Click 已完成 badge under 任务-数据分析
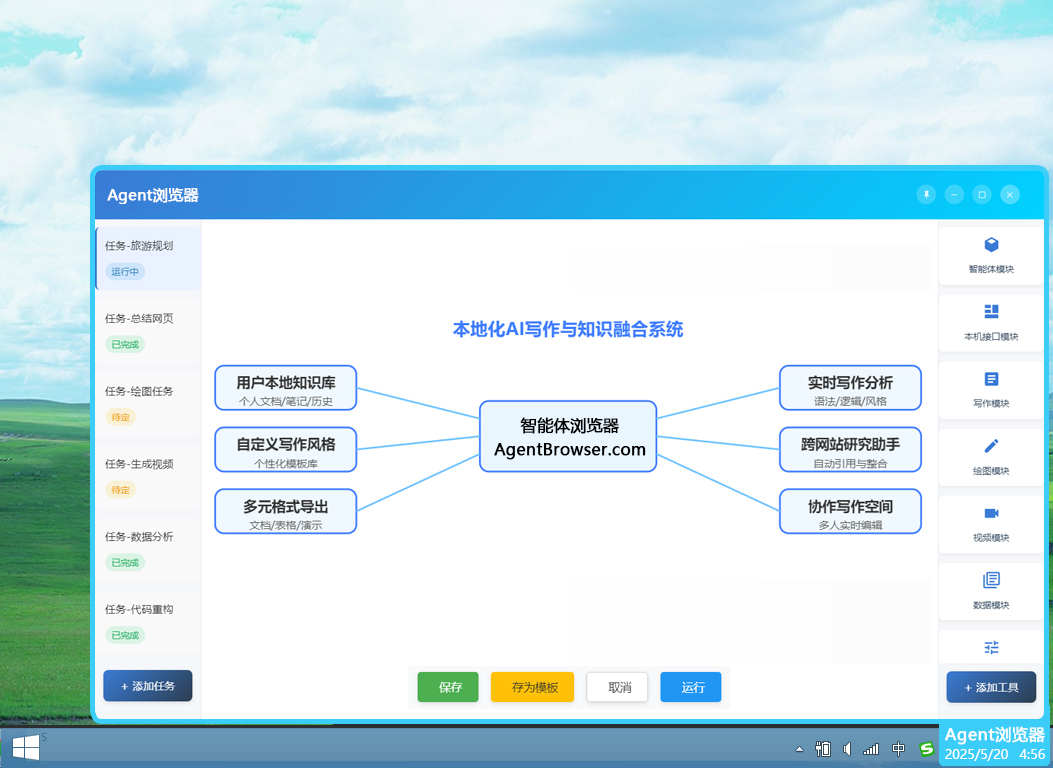The height and width of the screenshot is (768, 1053). pos(125,563)
